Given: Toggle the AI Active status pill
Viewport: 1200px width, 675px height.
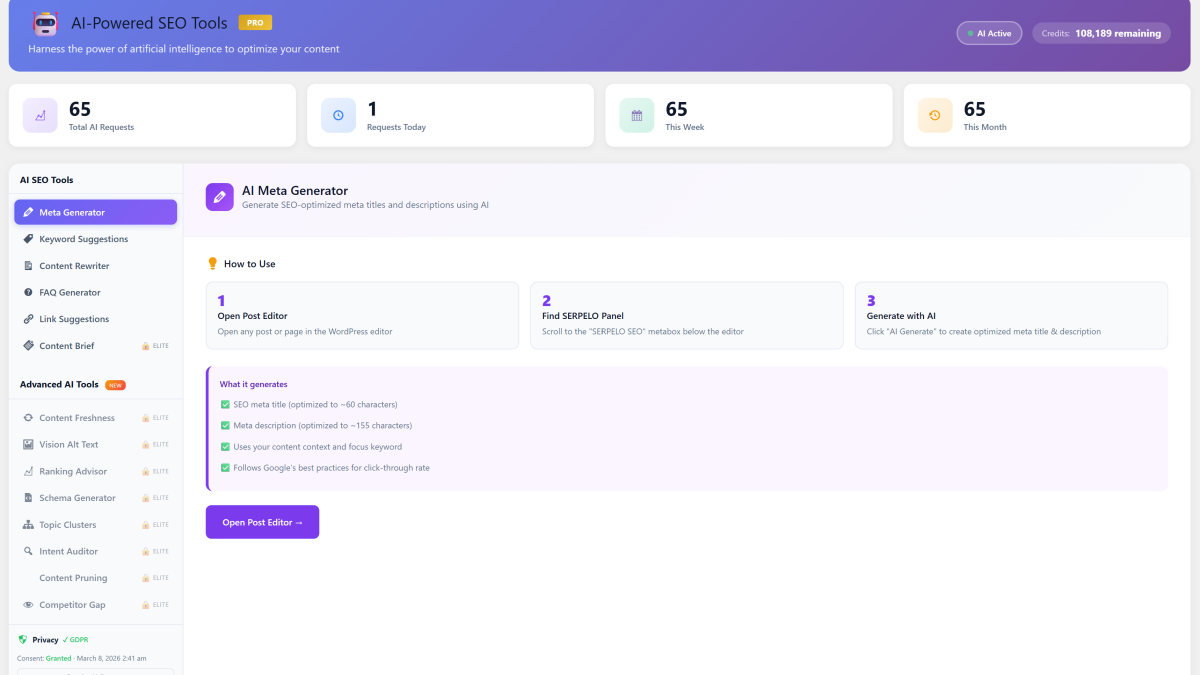Looking at the screenshot, I should (x=989, y=32).
